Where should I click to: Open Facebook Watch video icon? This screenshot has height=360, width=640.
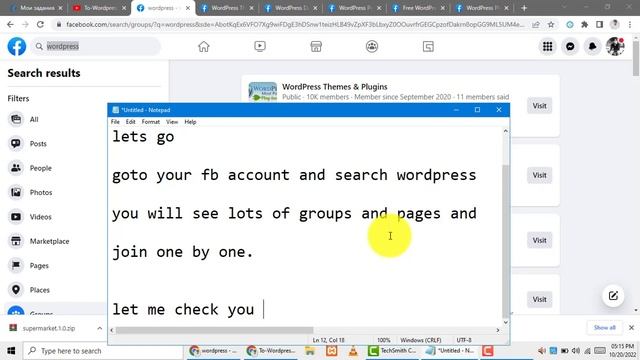pos(260,47)
